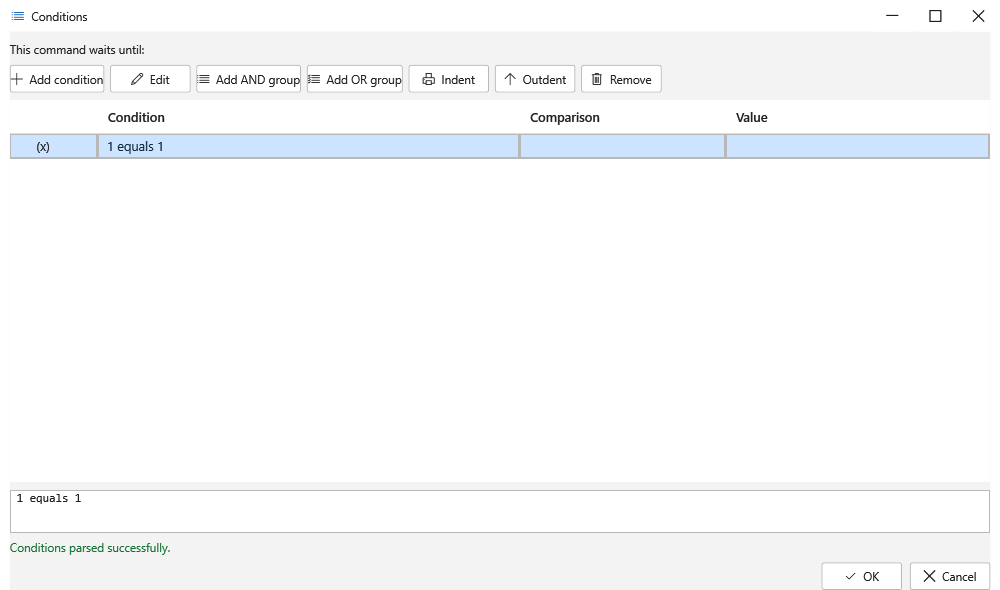This screenshot has width=1000, height=590.
Task: Remove the selected condition
Action: 621,79
